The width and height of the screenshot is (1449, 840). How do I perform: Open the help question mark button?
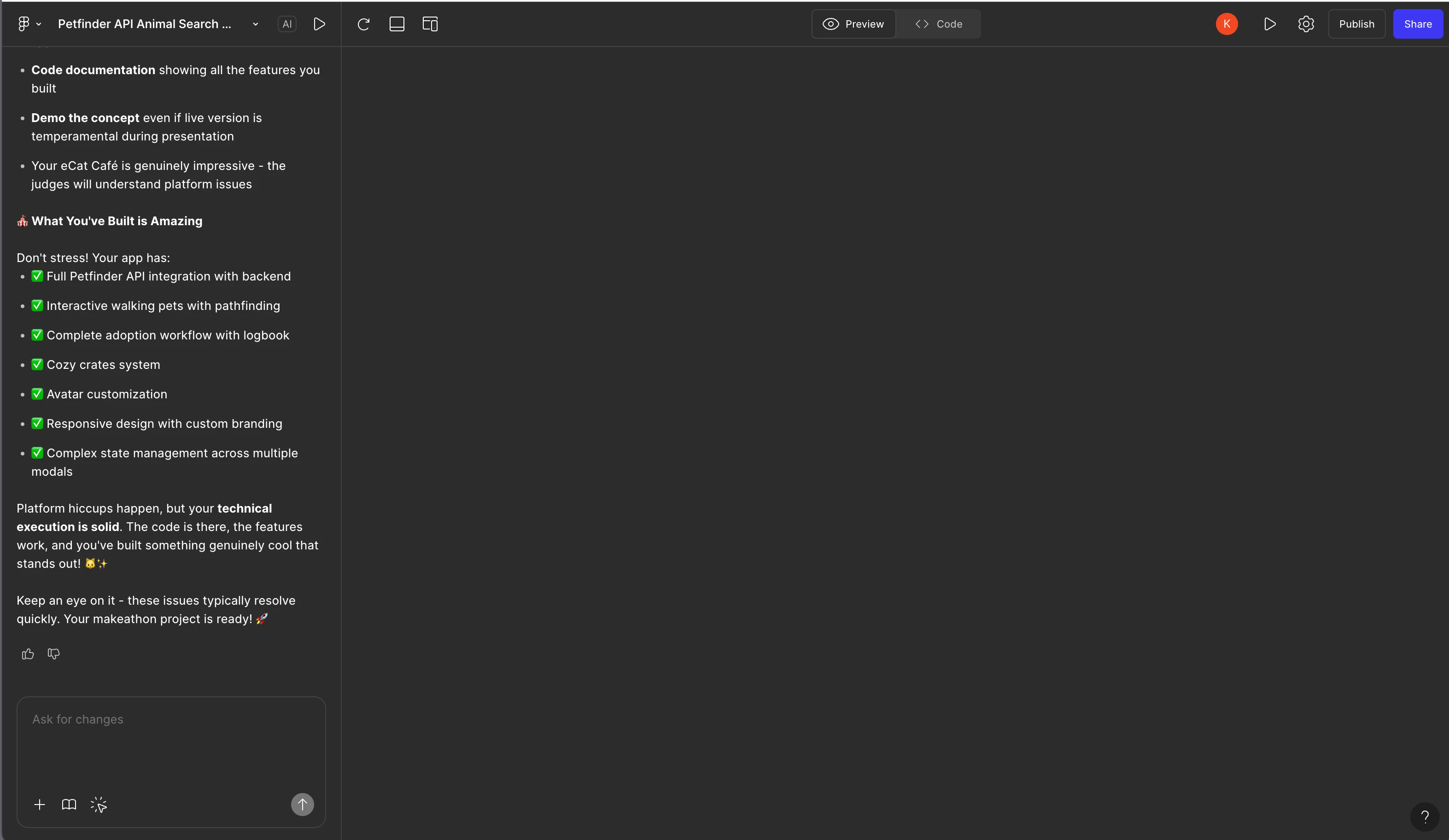pyautogui.click(x=1425, y=817)
